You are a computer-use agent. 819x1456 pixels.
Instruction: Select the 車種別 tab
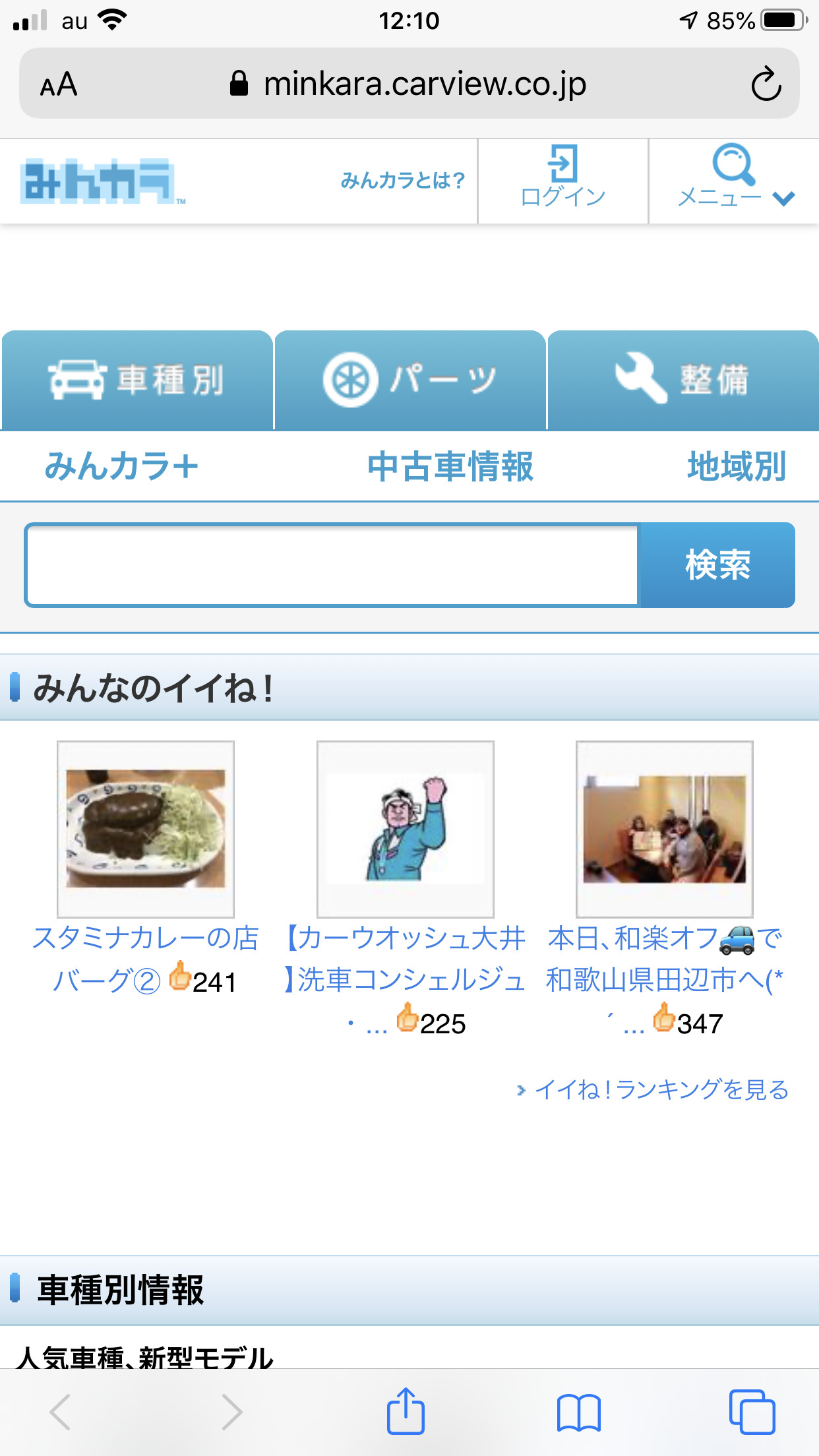tap(137, 380)
